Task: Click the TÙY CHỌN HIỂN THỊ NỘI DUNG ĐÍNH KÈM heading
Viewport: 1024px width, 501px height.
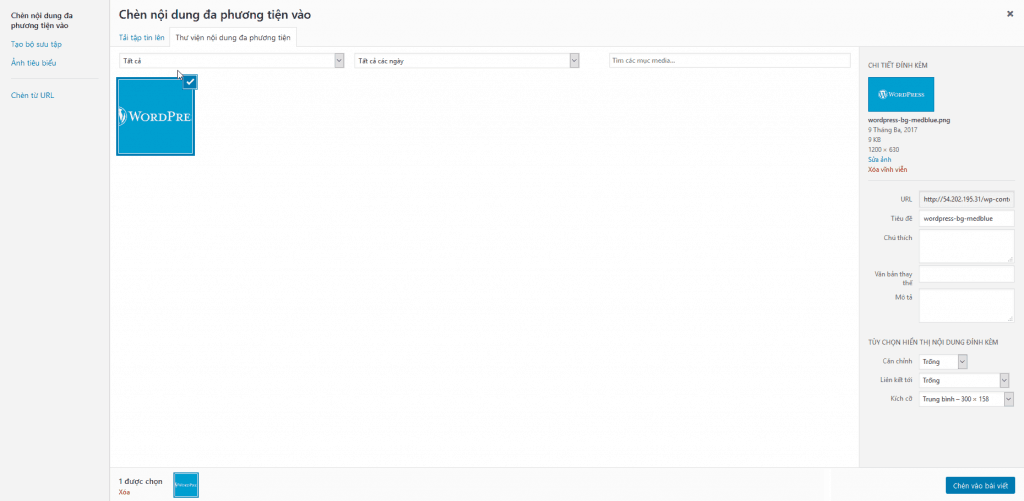Action: (x=933, y=342)
